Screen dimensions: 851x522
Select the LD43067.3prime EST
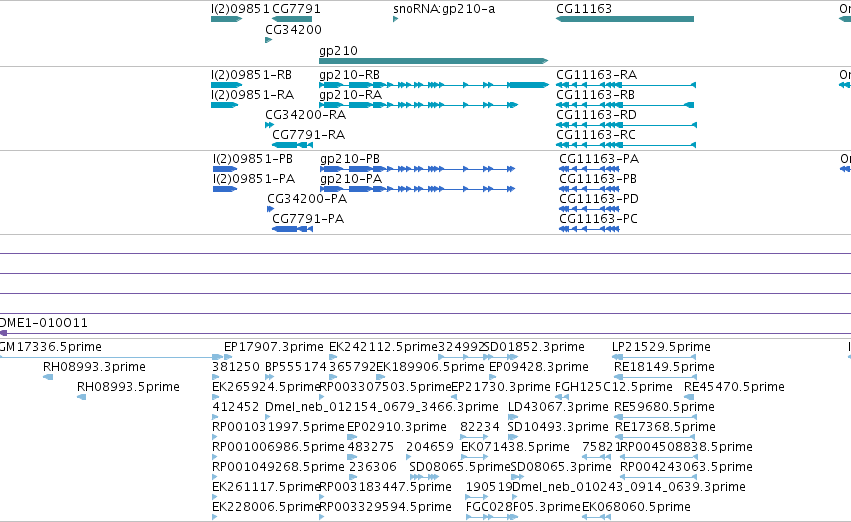pos(513,417)
